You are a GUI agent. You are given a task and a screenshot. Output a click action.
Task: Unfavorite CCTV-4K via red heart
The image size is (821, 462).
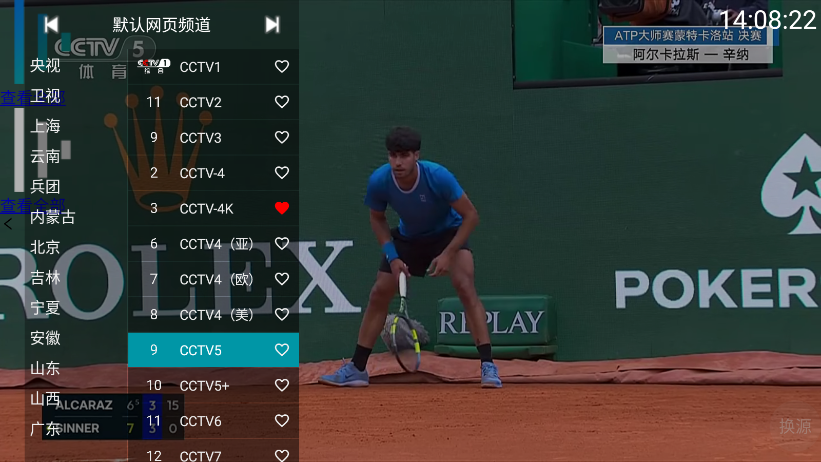click(282, 208)
